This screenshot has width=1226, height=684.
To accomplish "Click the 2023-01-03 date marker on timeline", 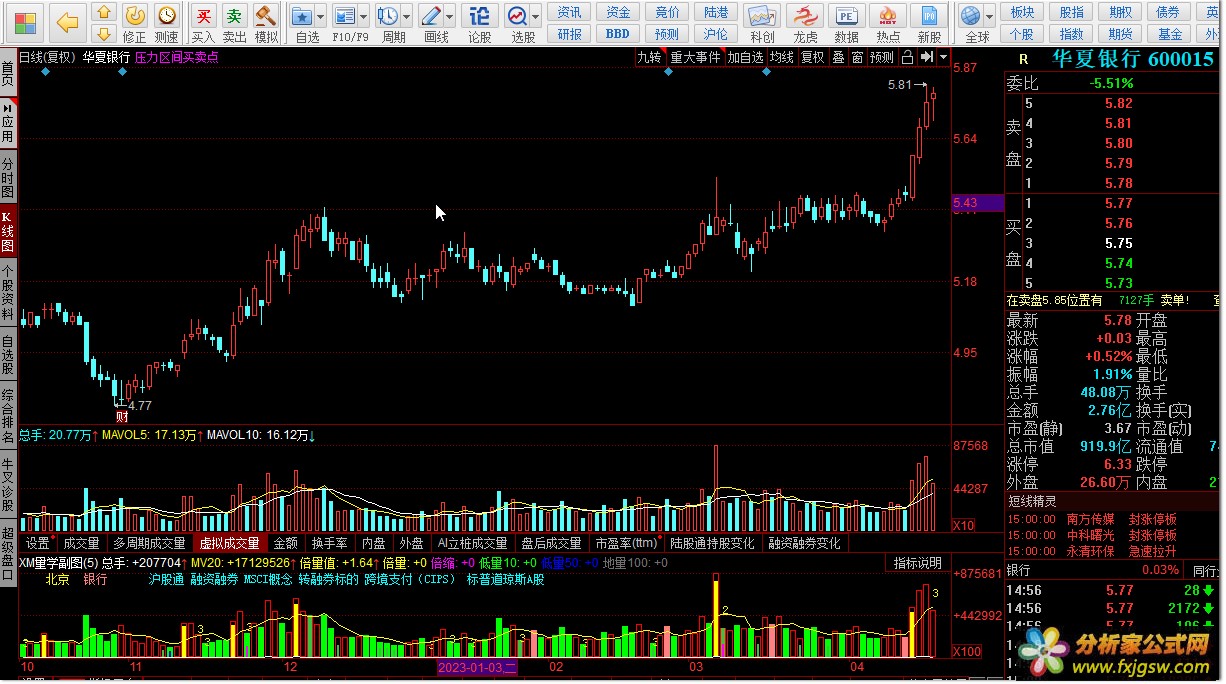I will coord(476,666).
